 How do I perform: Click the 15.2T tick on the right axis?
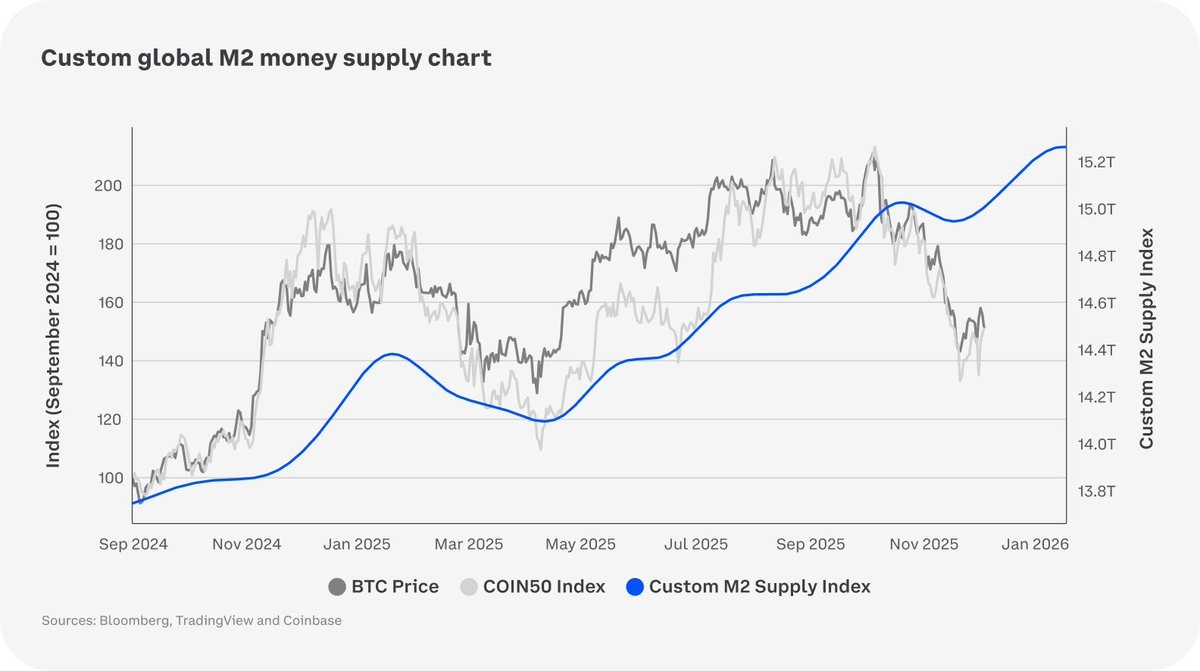(x=1094, y=162)
